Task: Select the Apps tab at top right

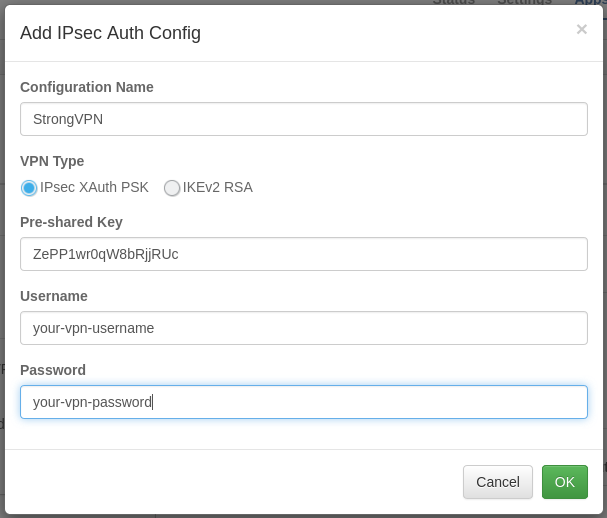Action: coord(590,2)
